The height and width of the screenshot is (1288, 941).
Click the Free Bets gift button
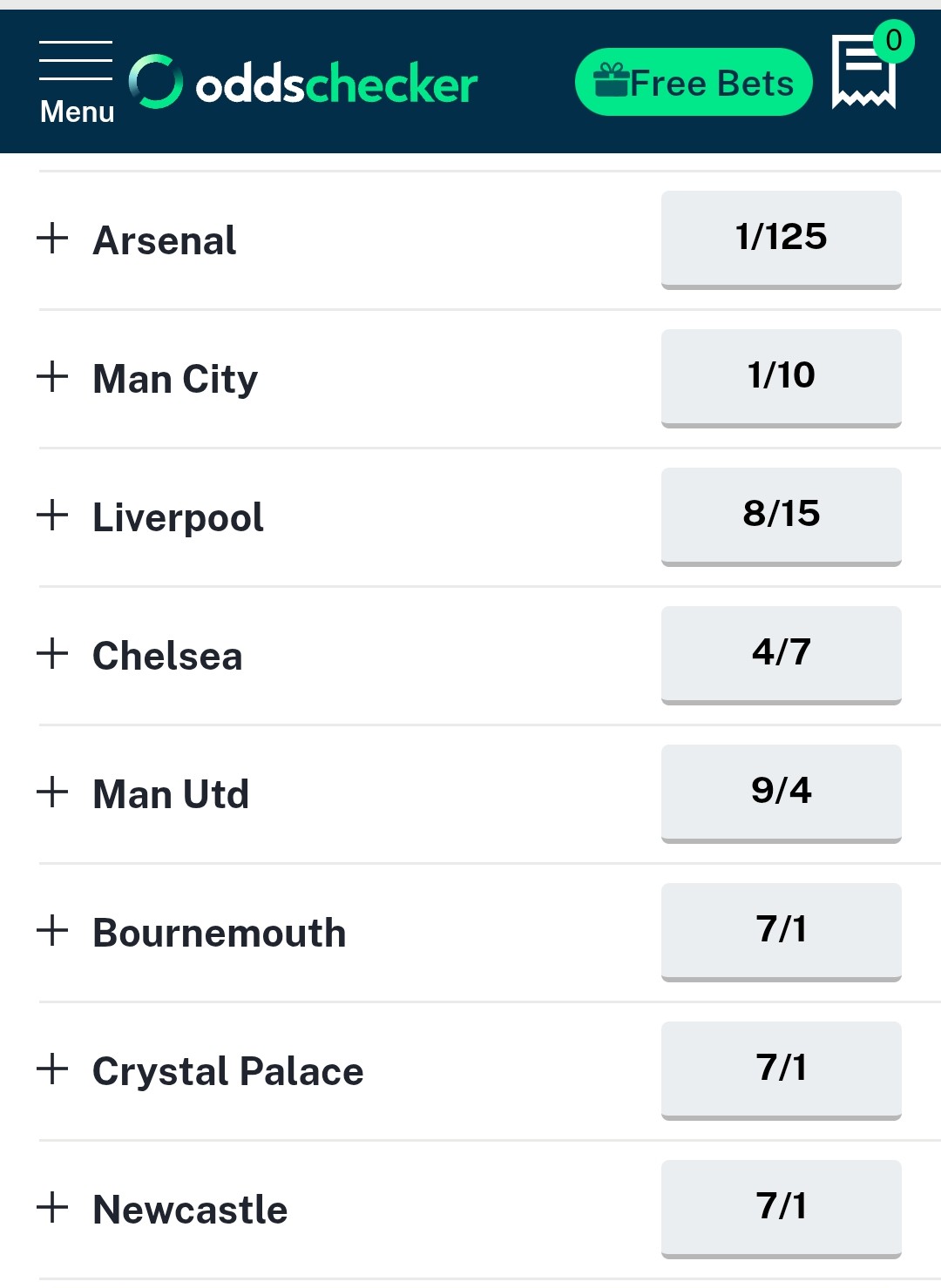tap(694, 83)
